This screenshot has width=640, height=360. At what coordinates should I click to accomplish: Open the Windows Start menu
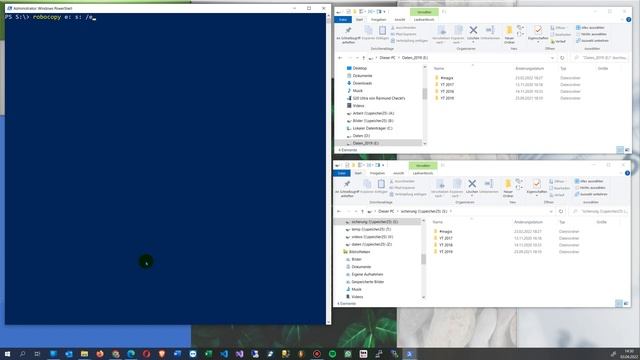7,354
